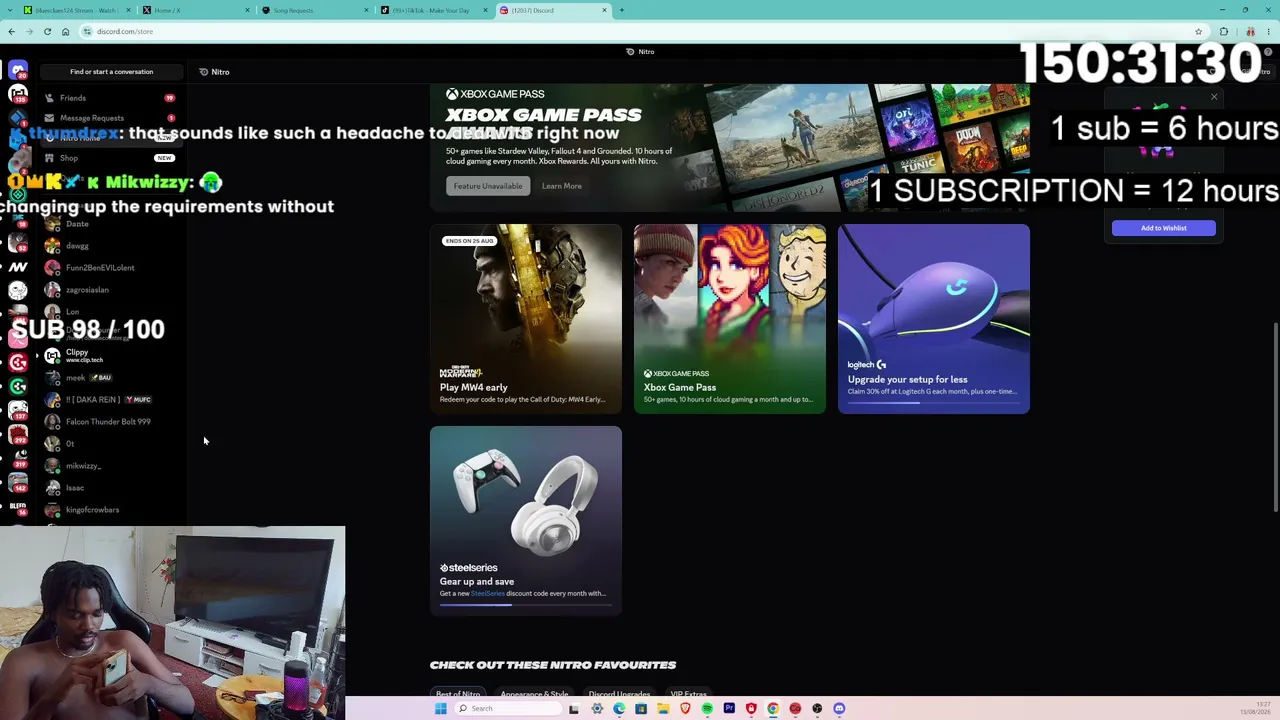Open the Friends list
Viewport: 1280px width, 720px height.
click(110, 98)
